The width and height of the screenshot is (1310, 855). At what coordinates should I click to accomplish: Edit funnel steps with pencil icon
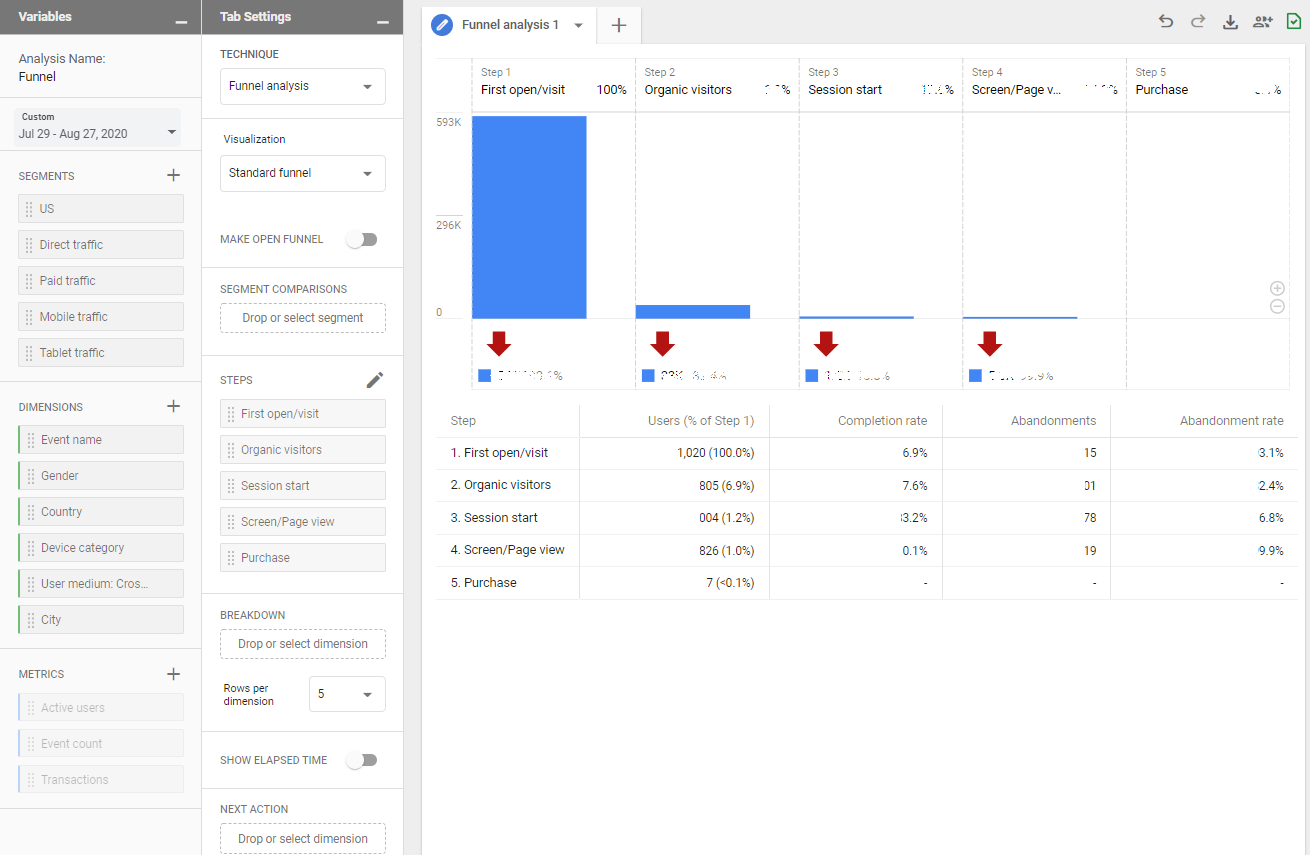374,380
